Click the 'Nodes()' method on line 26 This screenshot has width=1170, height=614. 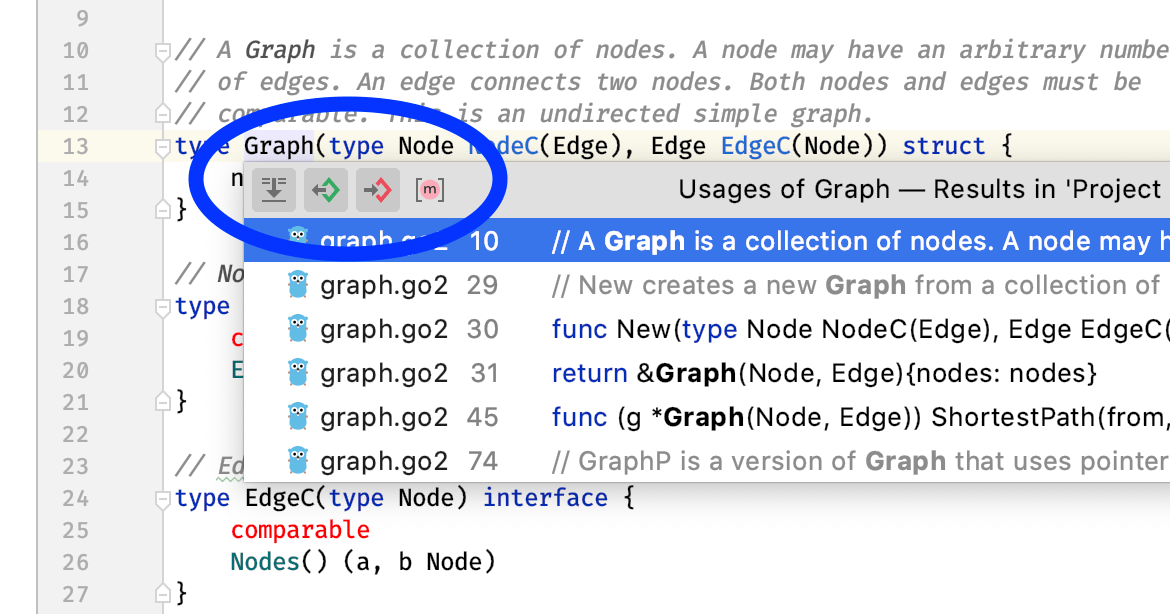pyautogui.click(x=279, y=561)
